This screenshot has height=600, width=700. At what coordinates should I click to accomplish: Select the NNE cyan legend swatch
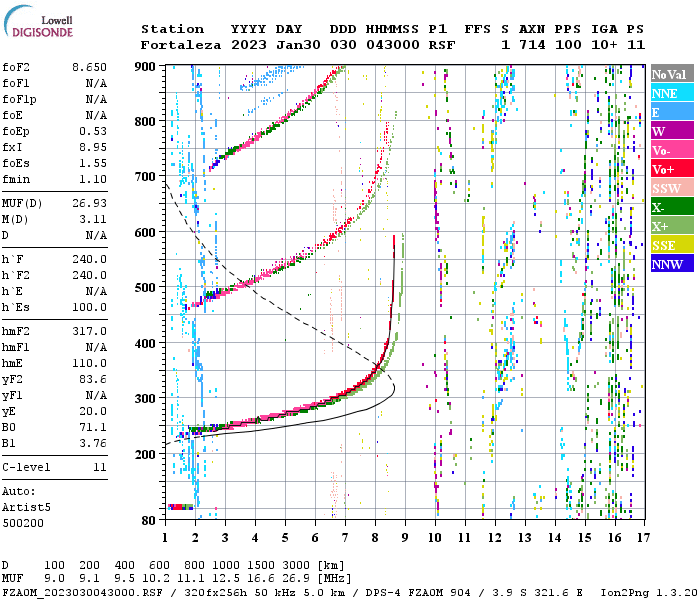tap(672, 93)
